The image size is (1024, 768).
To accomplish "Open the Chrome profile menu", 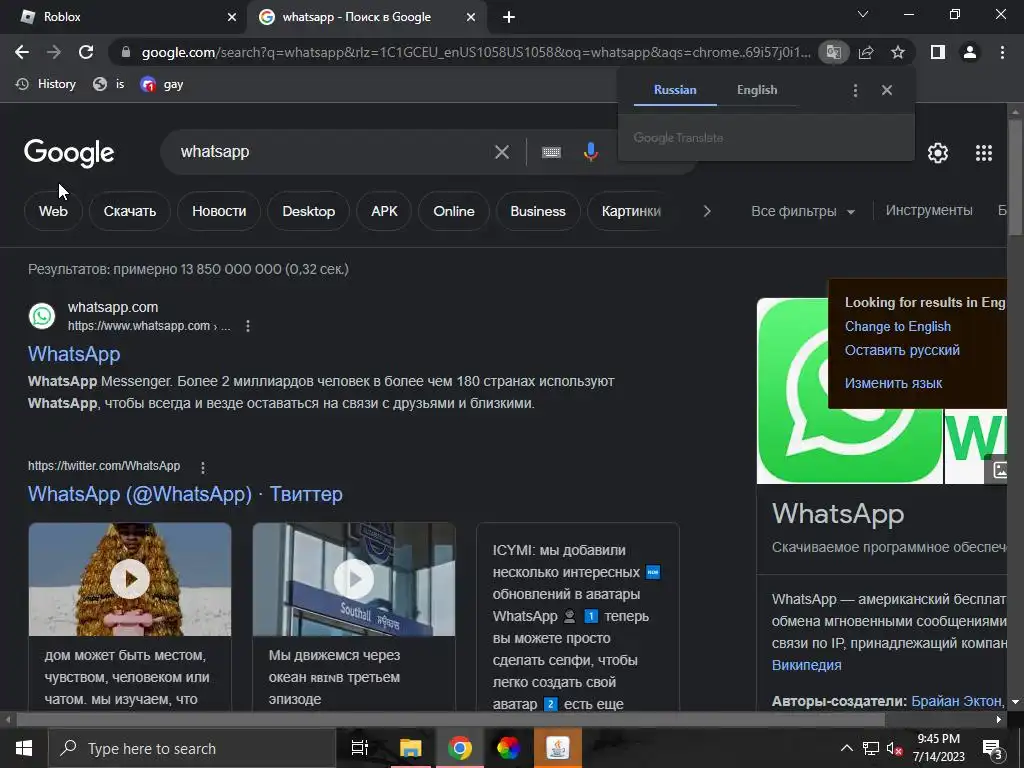I will [x=970, y=52].
